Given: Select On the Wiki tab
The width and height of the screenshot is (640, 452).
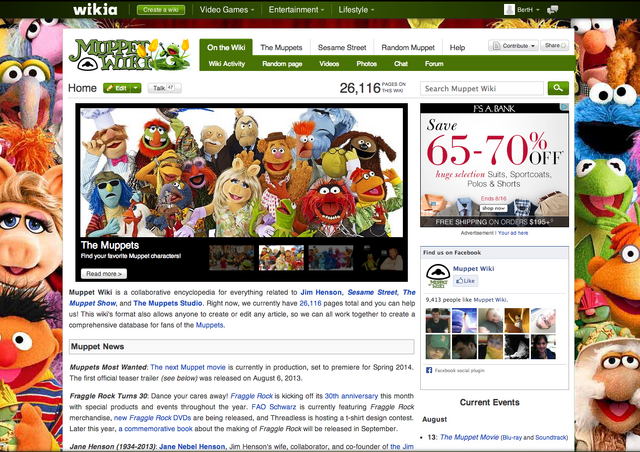Looking at the screenshot, I should pyautogui.click(x=226, y=47).
